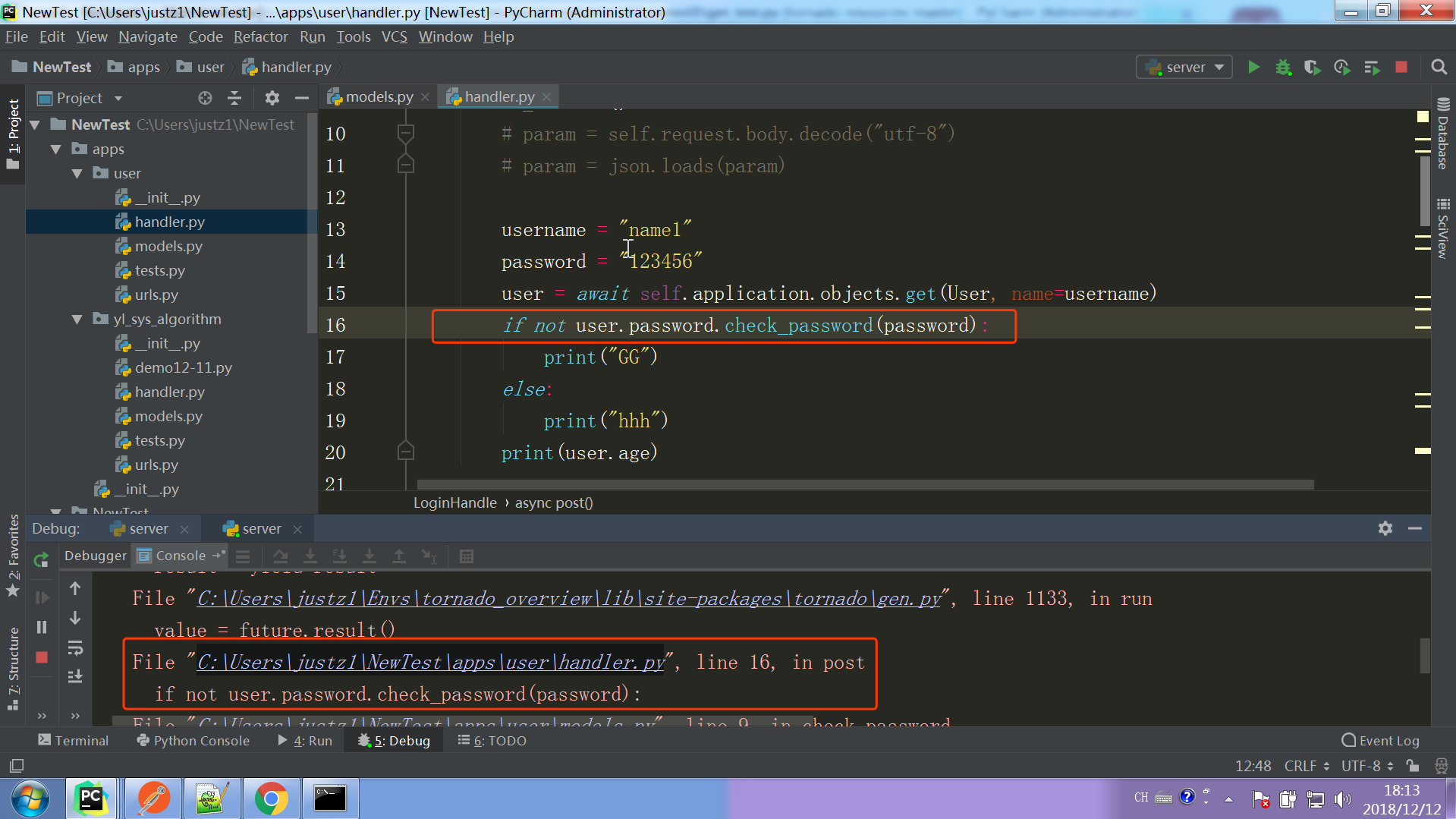This screenshot has width=1456, height=819.
Task: Hide the Project tool window
Action: 301,98
